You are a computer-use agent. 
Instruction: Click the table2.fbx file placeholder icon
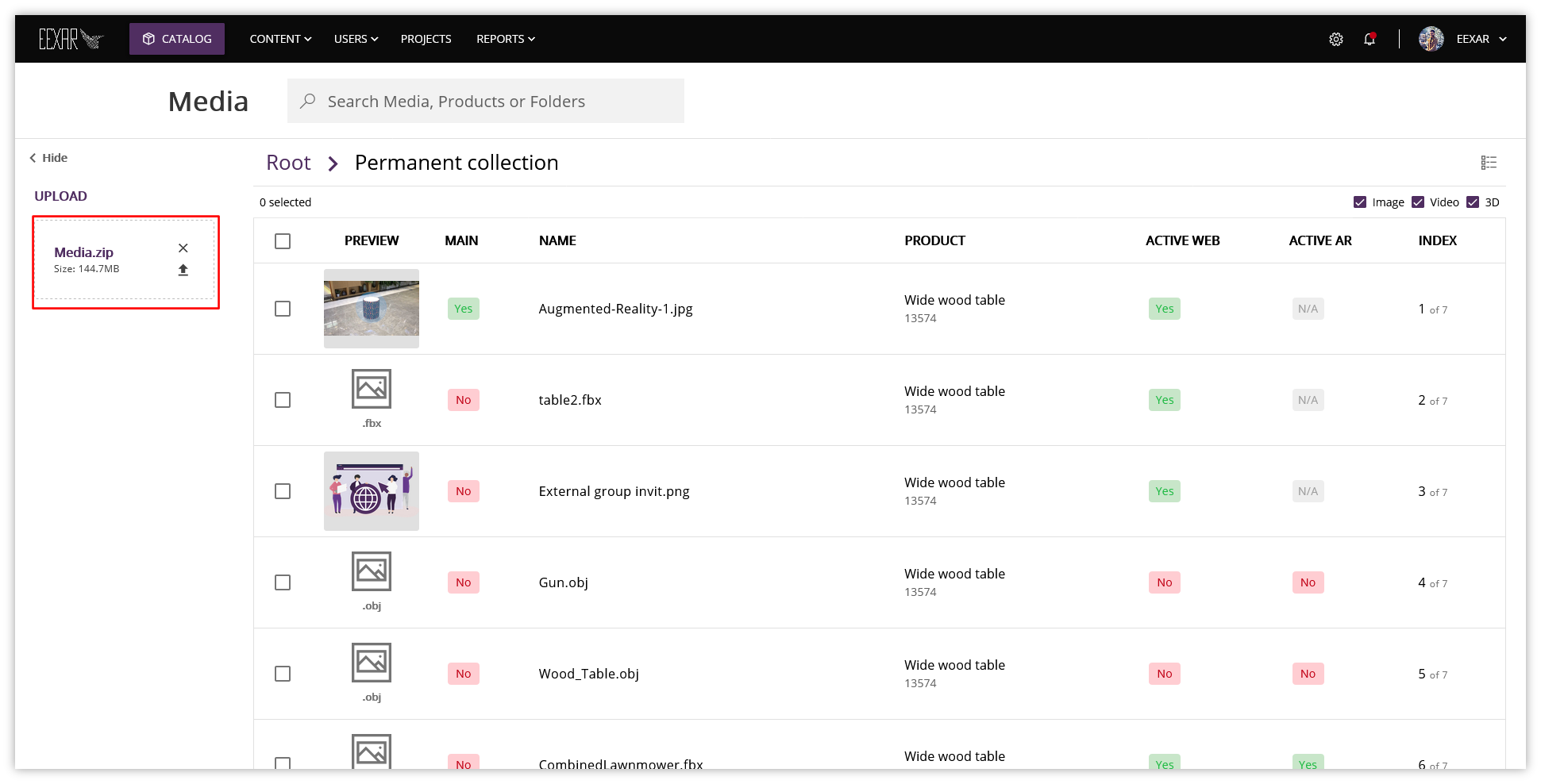tap(372, 389)
